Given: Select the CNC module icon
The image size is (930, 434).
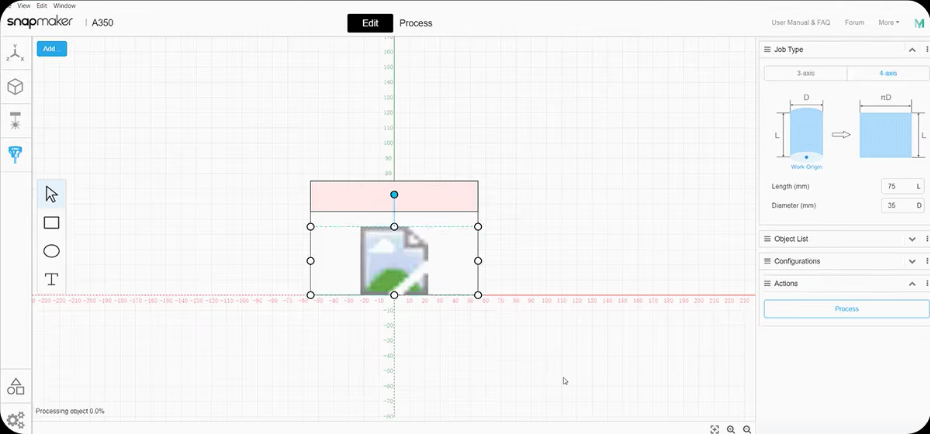Looking at the screenshot, I should pyautogui.click(x=15, y=154).
